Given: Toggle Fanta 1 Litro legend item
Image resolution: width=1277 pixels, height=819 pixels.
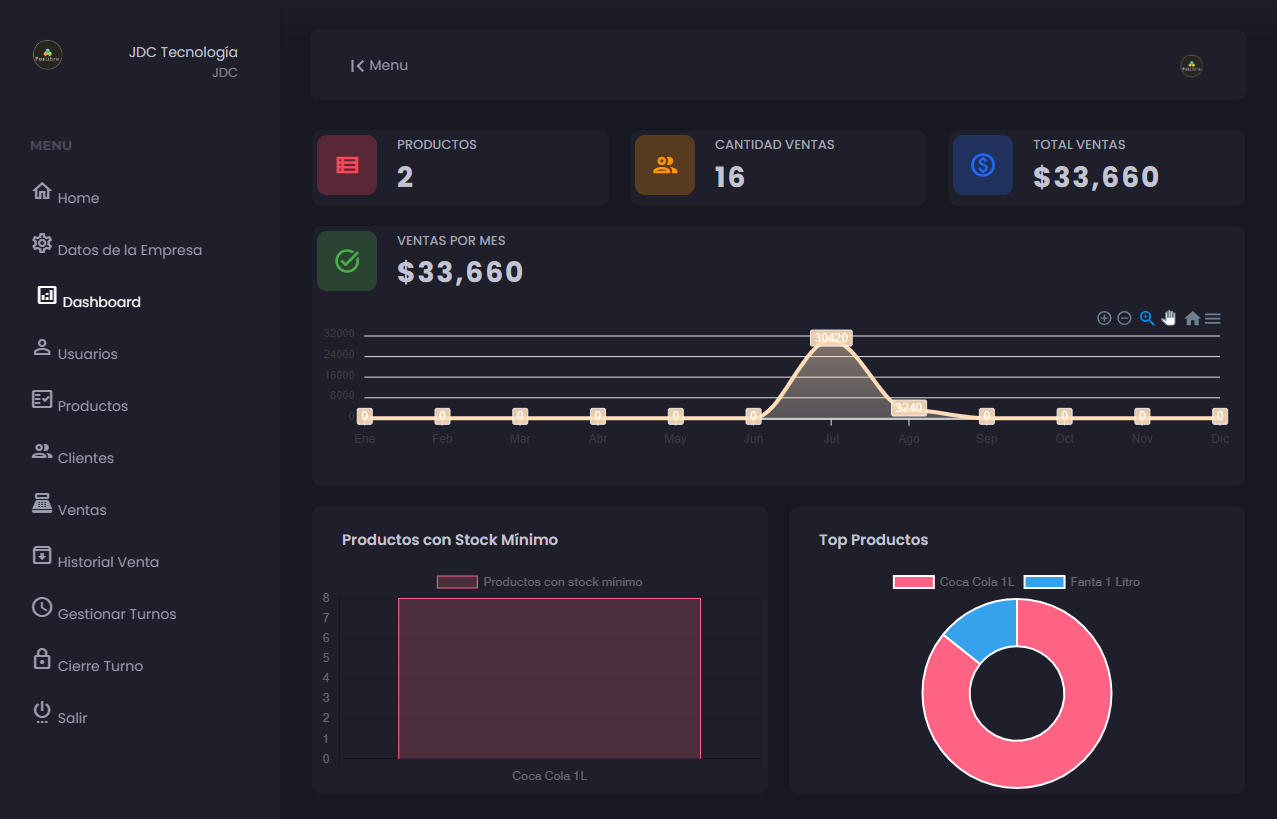Looking at the screenshot, I should click(x=1082, y=582).
